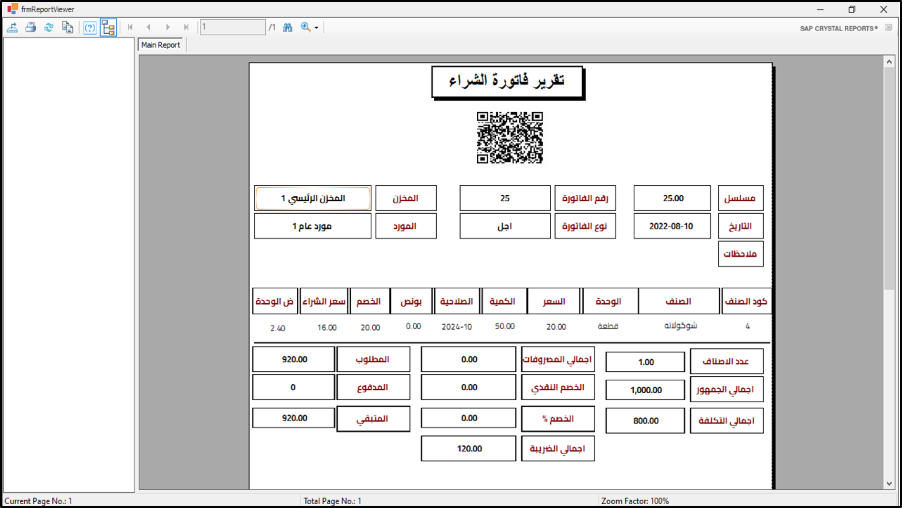Click the Copy icon in toolbar
902x508 pixels.
[67, 27]
